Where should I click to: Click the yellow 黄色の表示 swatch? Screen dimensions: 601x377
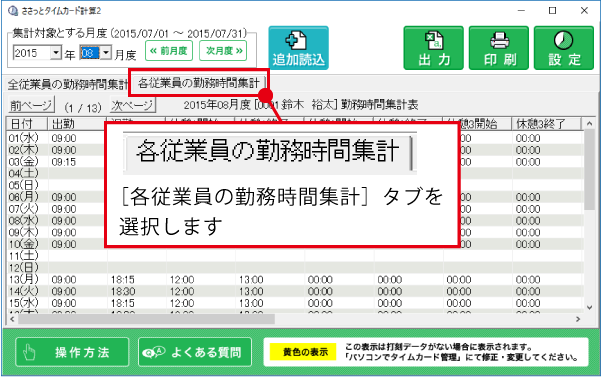pos(303,352)
